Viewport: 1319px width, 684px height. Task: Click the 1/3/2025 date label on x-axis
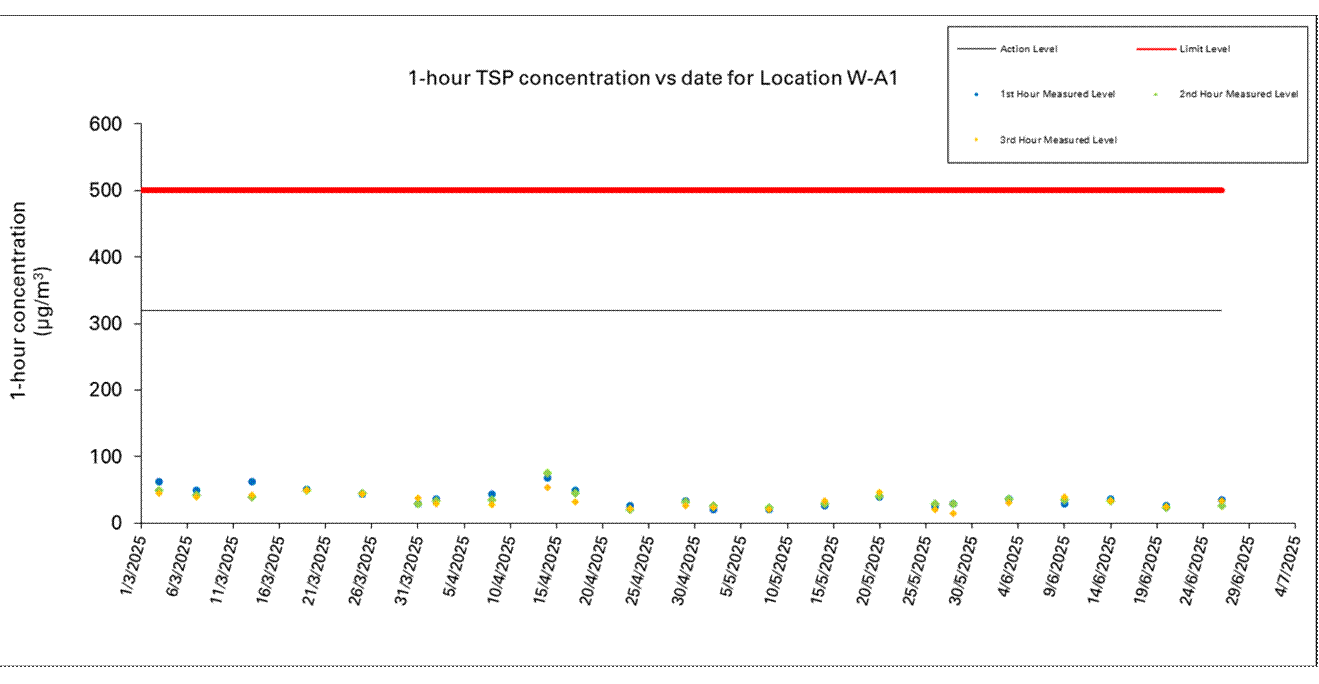[130, 563]
